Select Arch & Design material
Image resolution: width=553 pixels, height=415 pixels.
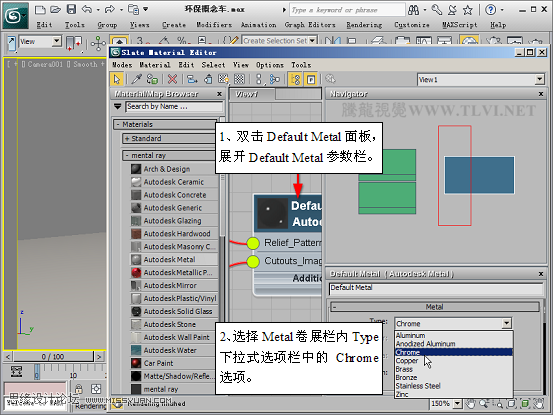coord(174,169)
